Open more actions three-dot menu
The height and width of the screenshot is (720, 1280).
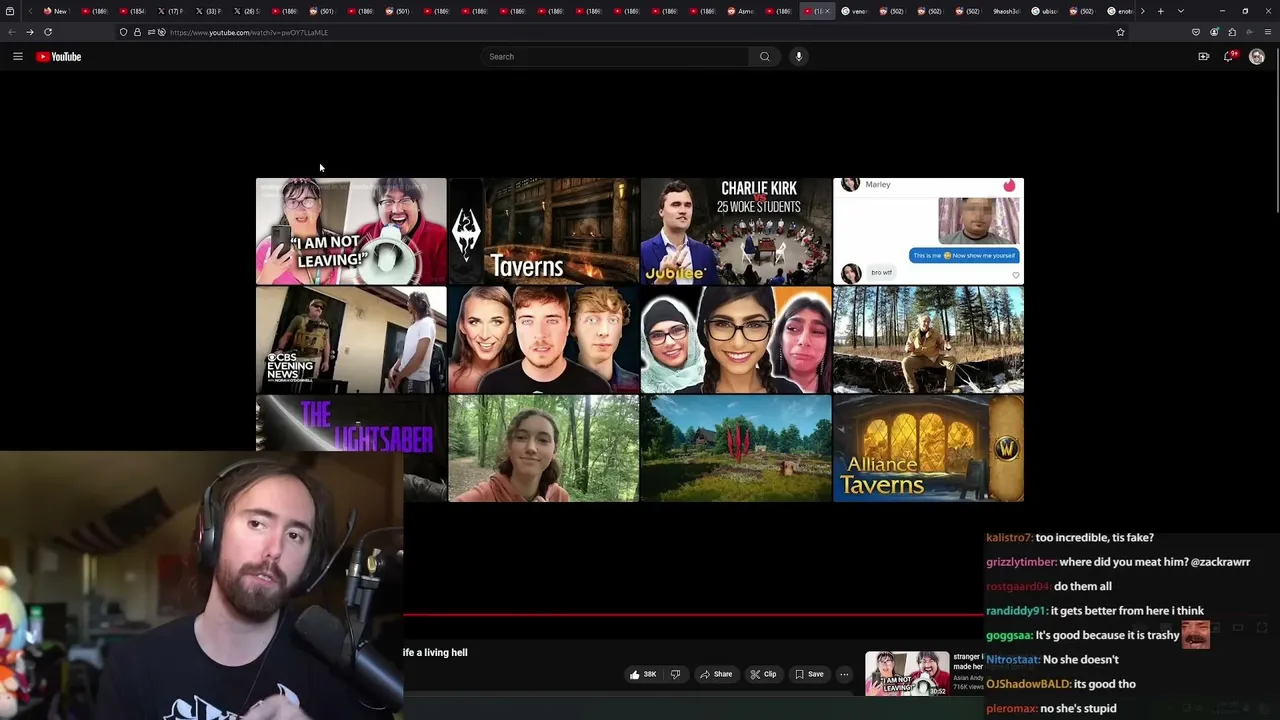pyautogui.click(x=844, y=674)
